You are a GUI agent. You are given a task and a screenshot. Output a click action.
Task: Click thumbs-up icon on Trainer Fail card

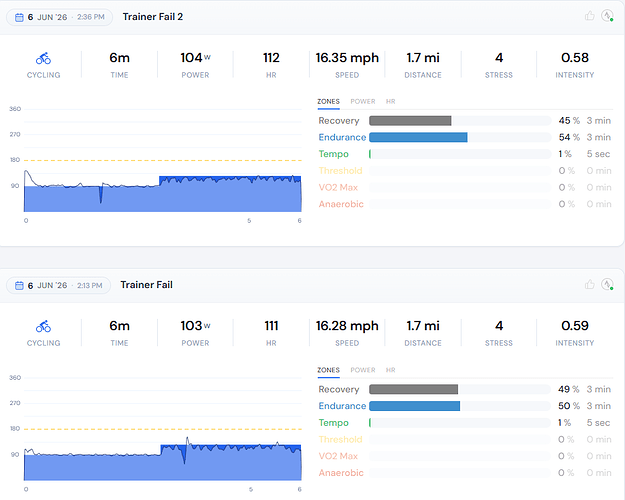tap(590, 284)
